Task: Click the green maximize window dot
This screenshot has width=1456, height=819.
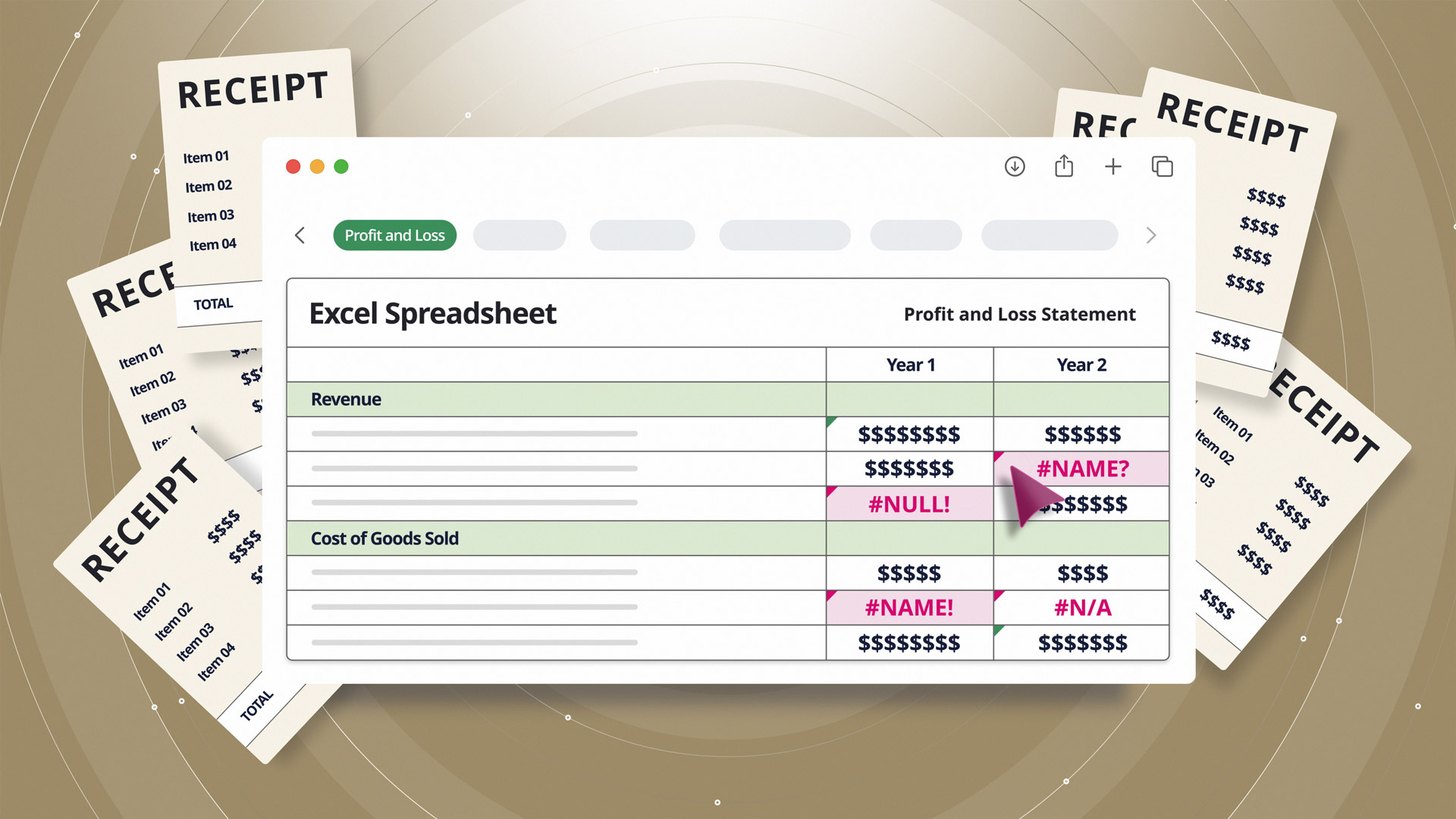Action: [x=341, y=166]
